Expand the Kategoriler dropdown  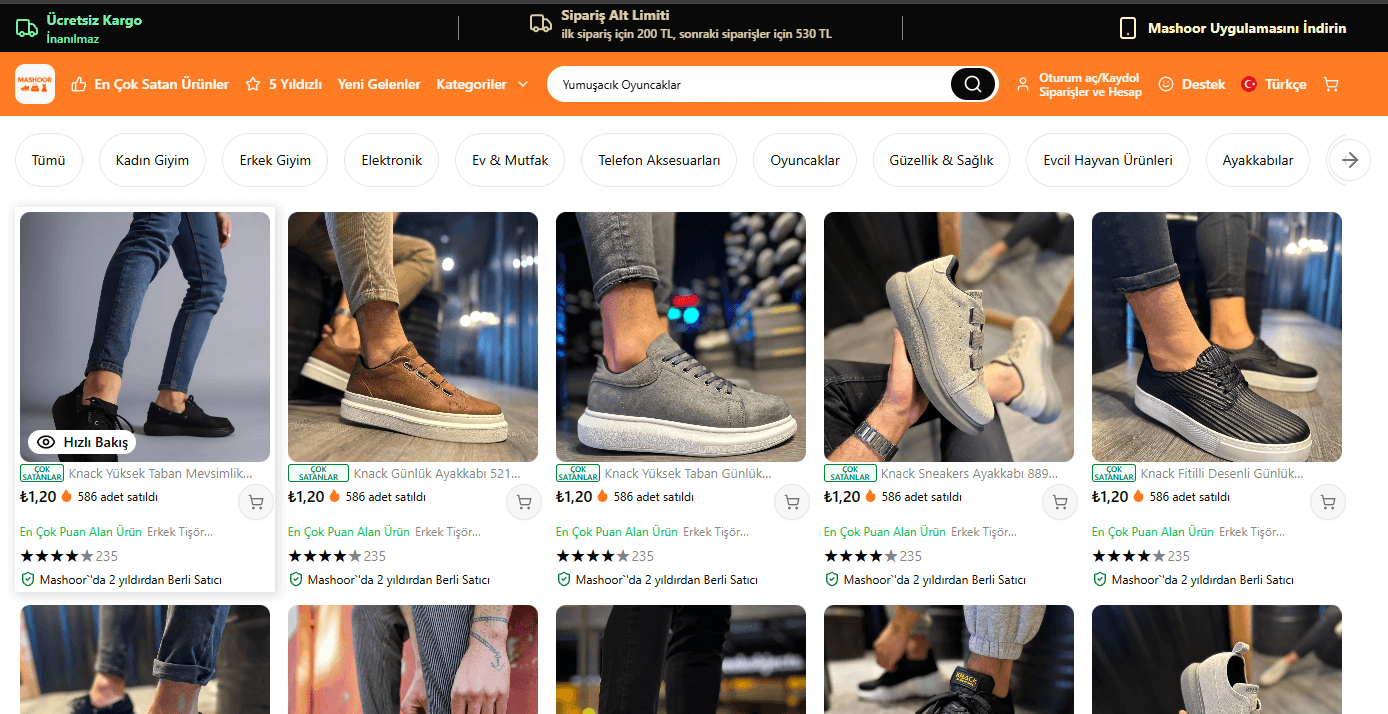coord(482,85)
